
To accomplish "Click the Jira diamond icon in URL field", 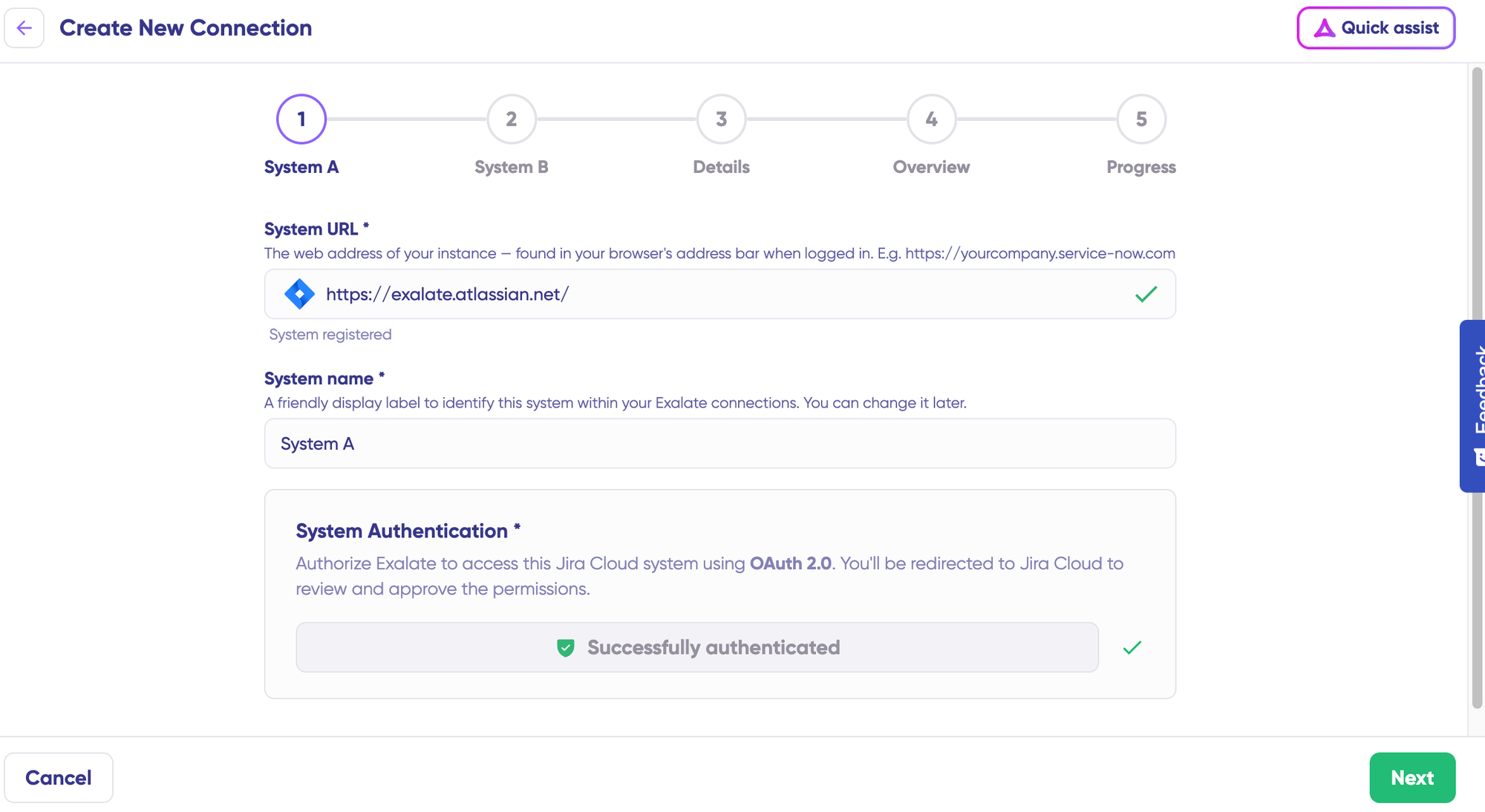I will [x=299, y=294].
